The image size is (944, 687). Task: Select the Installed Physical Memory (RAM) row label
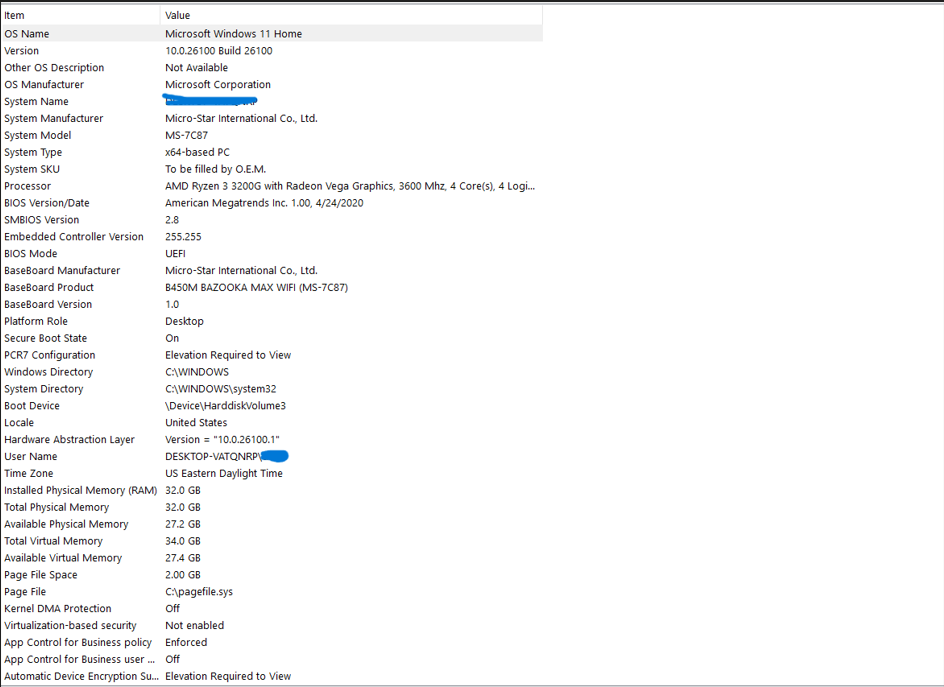point(81,490)
